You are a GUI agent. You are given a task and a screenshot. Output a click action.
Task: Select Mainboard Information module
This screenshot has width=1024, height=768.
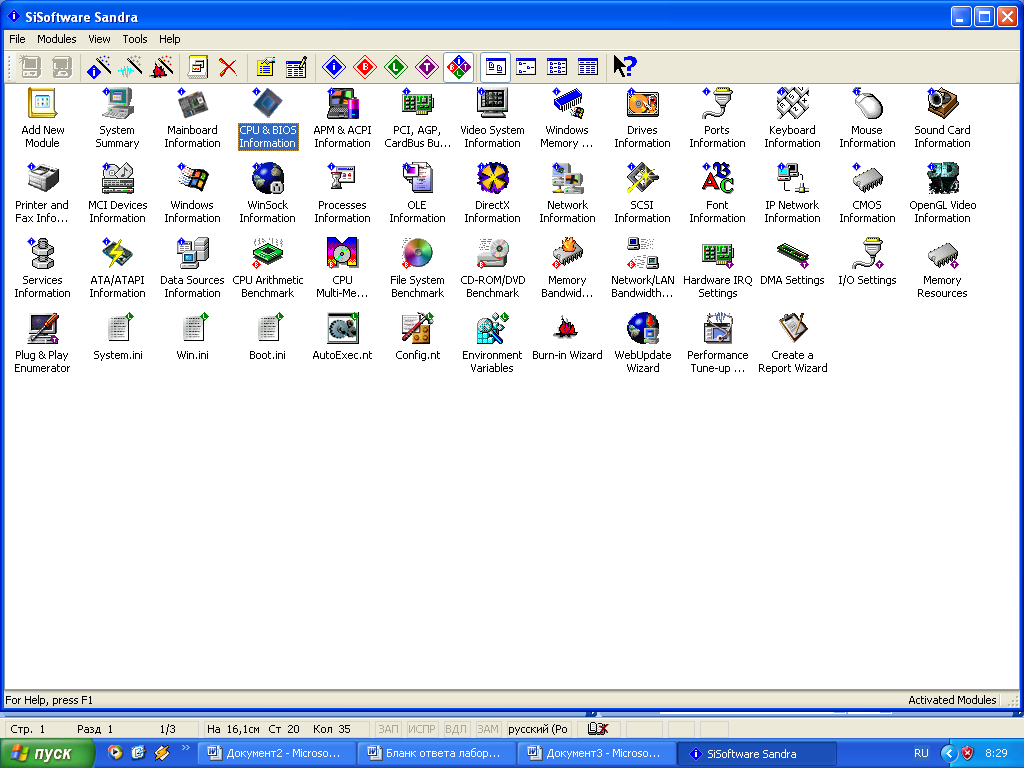[x=192, y=119]
